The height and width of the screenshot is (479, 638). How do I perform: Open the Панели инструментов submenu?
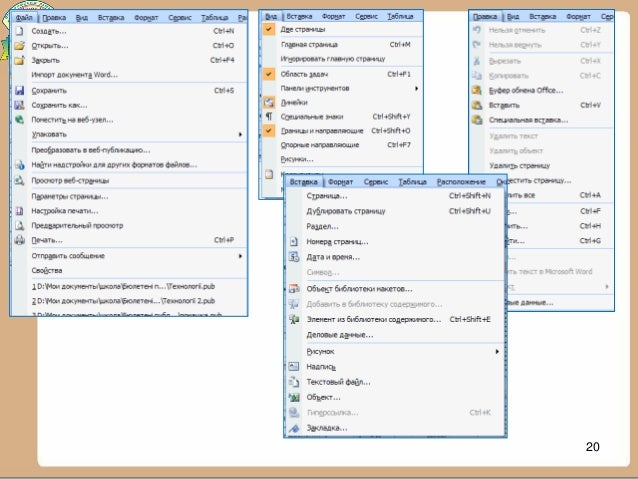(416, 88)
